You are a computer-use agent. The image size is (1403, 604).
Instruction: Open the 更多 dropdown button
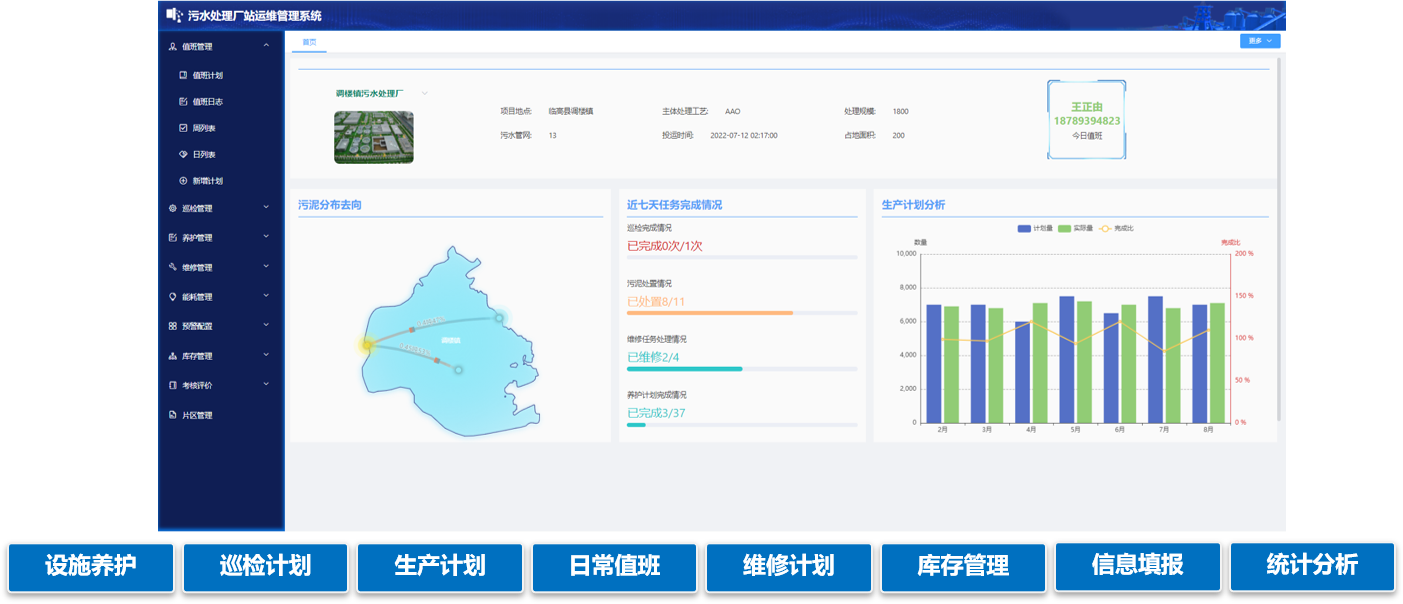pyautogui.click(x=1259, y=41)
